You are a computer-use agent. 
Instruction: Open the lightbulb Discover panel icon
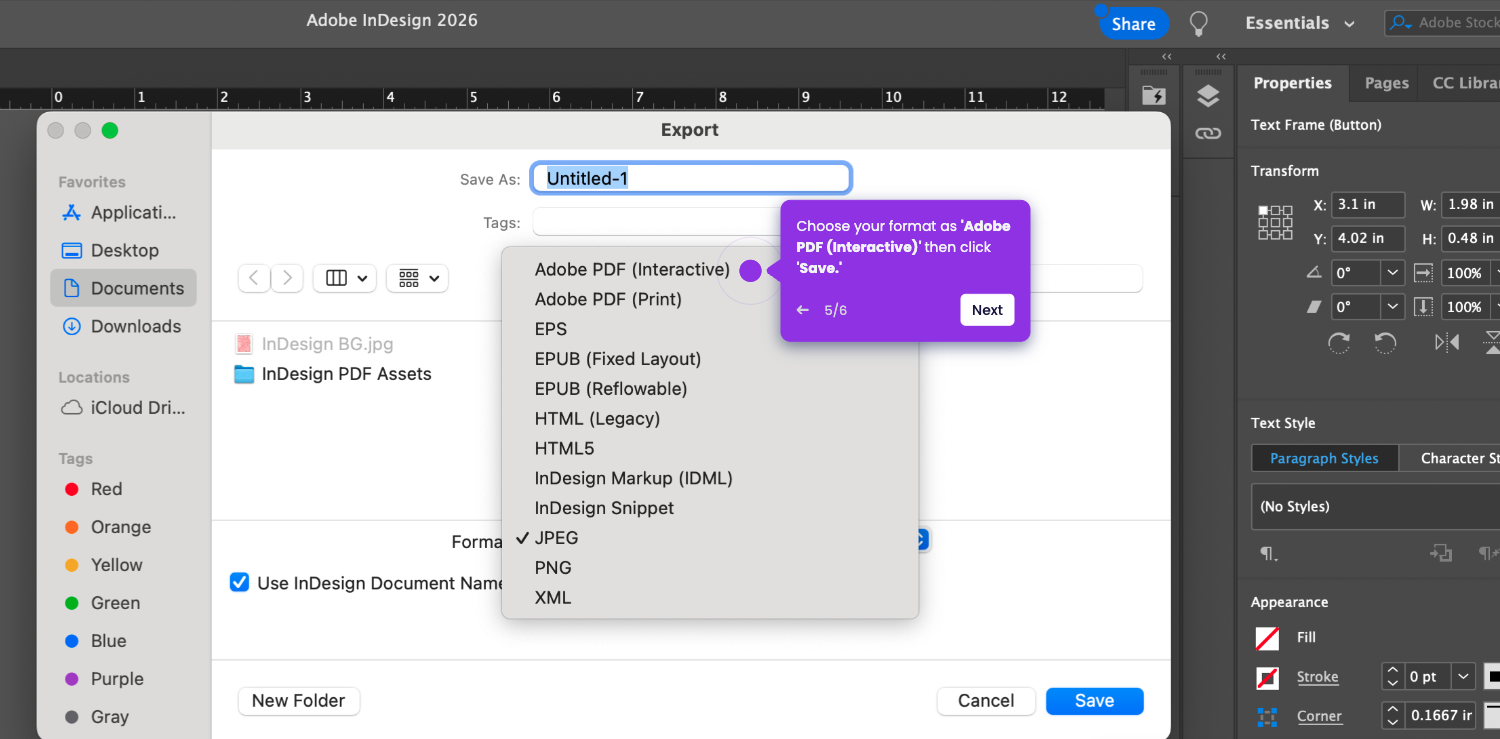pos(1198,23)
